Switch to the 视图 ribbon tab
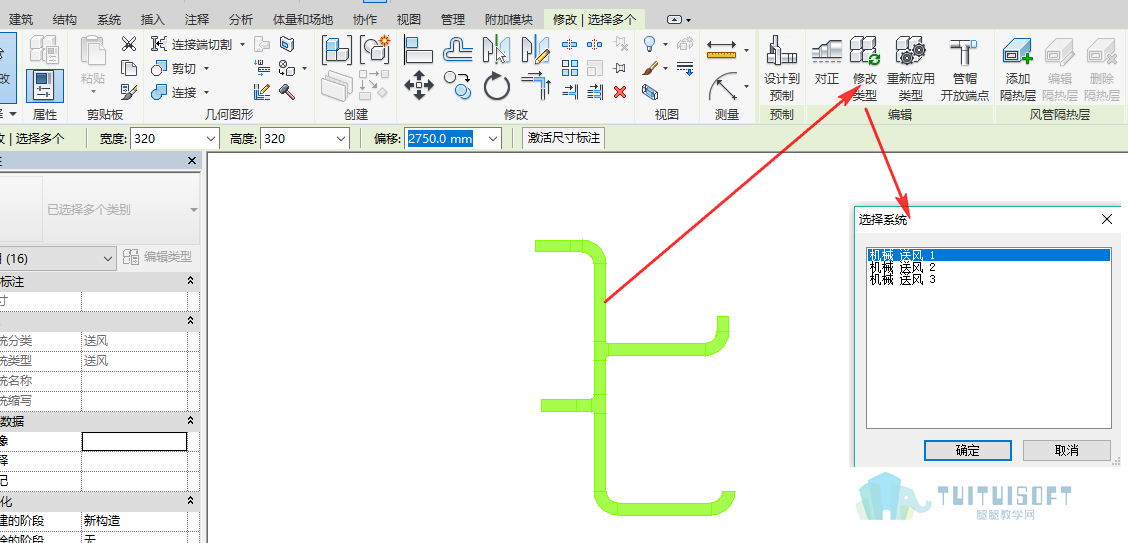1128x543 pixels. click(409, 19)
